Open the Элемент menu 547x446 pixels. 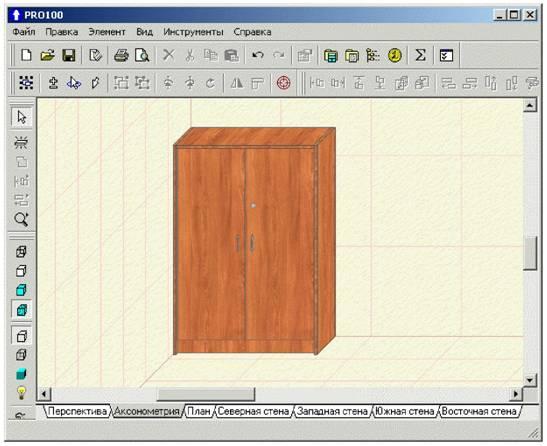click(x=107, y=32)
